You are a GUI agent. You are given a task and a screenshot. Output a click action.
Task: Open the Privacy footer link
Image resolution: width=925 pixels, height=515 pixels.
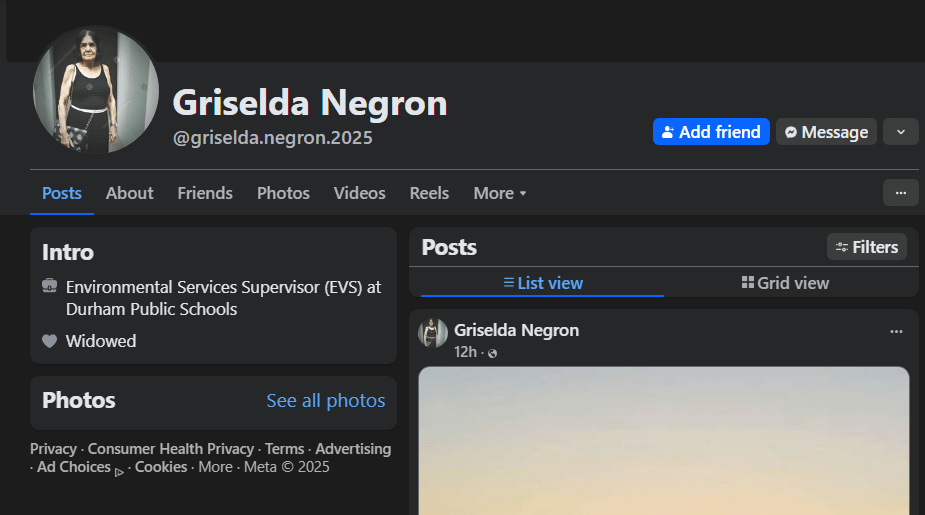(x=53, y=449)
